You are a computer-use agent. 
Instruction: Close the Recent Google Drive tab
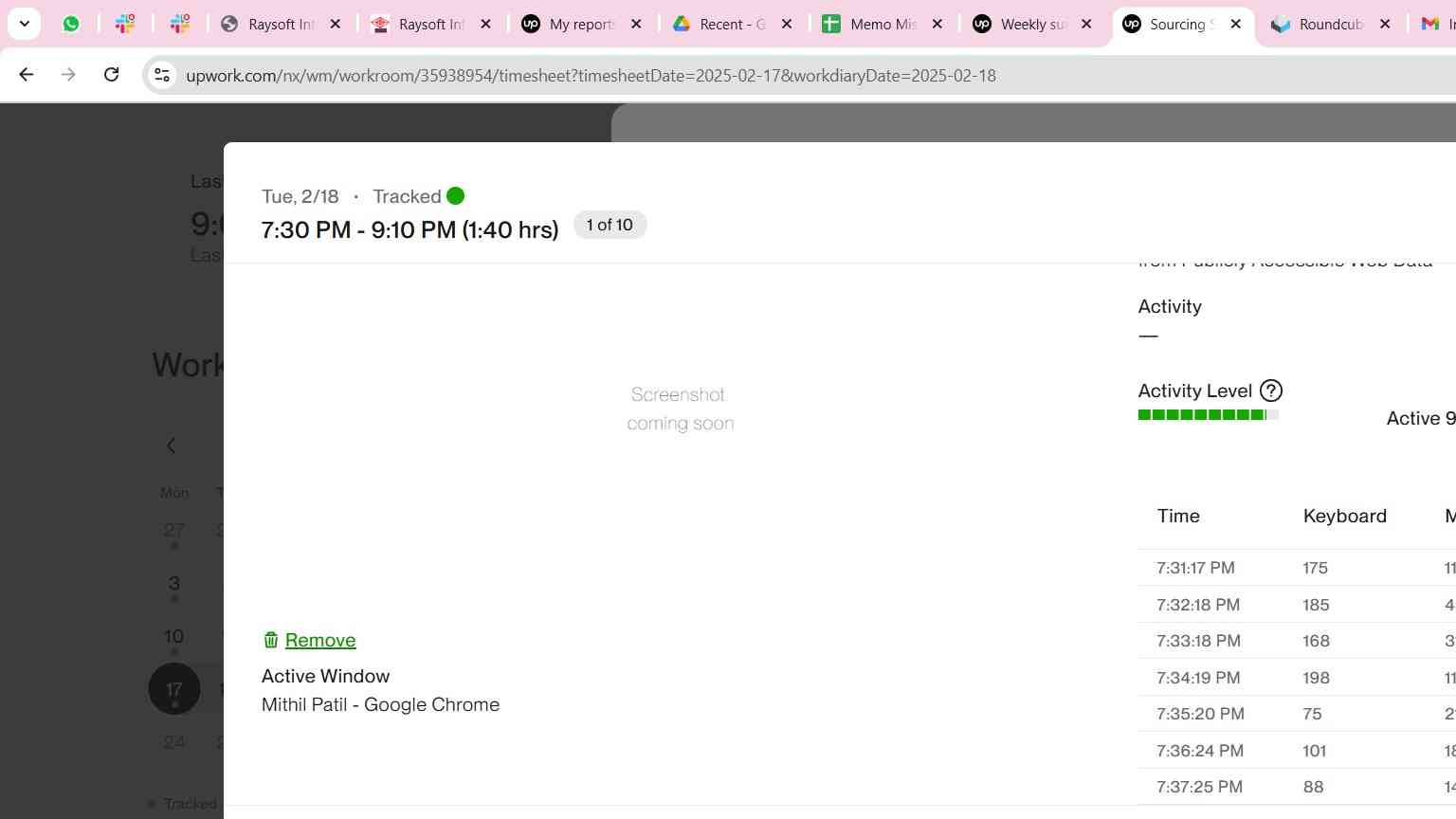[x=787, y=24]
